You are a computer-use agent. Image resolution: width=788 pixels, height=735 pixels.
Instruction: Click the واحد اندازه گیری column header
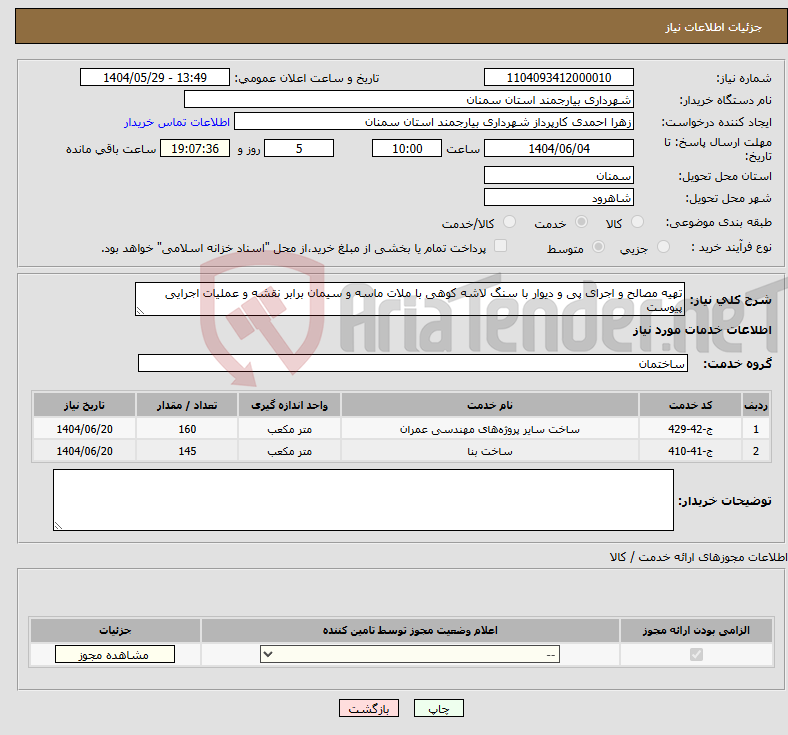tap(289, 405)
